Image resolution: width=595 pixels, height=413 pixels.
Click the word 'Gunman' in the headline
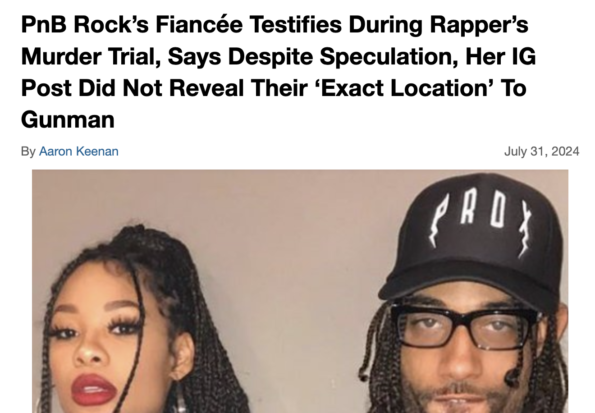click(x=68, y=120)
